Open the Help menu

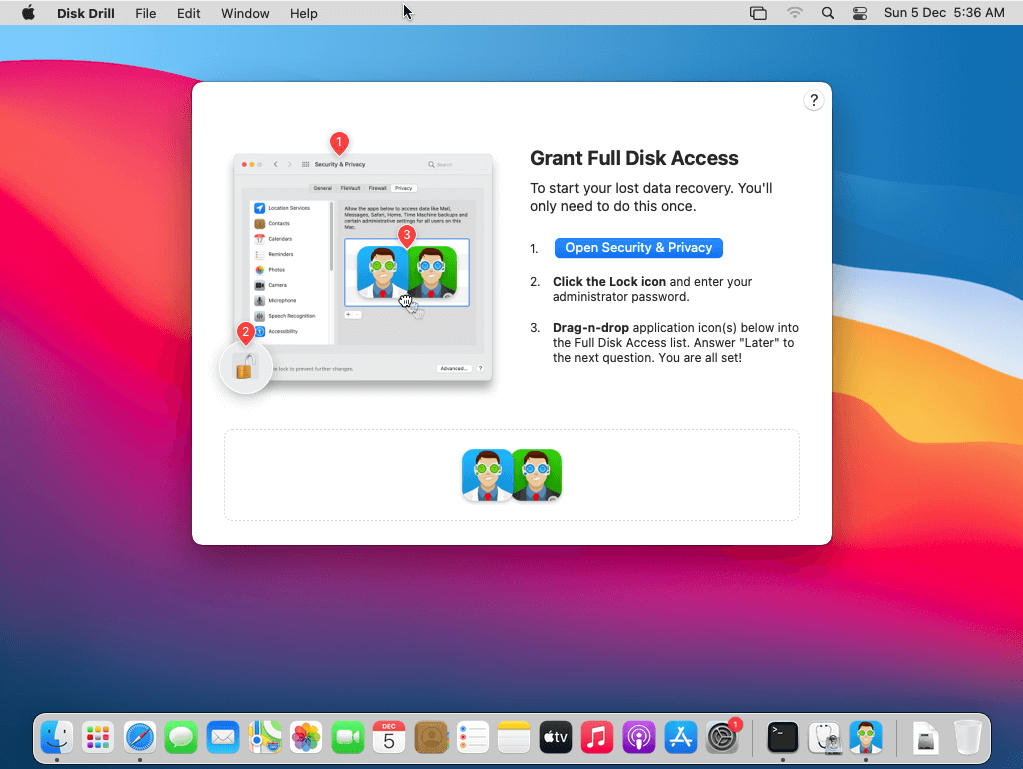[x=303, y=13]
